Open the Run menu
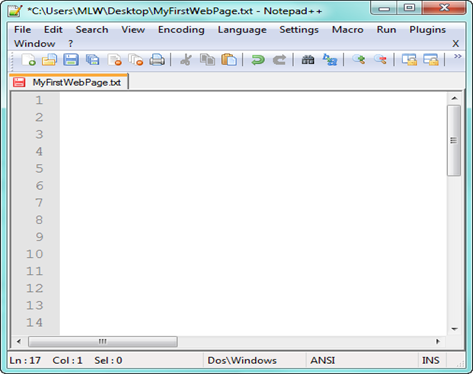Image resolution: width=473 pixels, height=374 pixels. pyautogui.click(x=387, y=30)
